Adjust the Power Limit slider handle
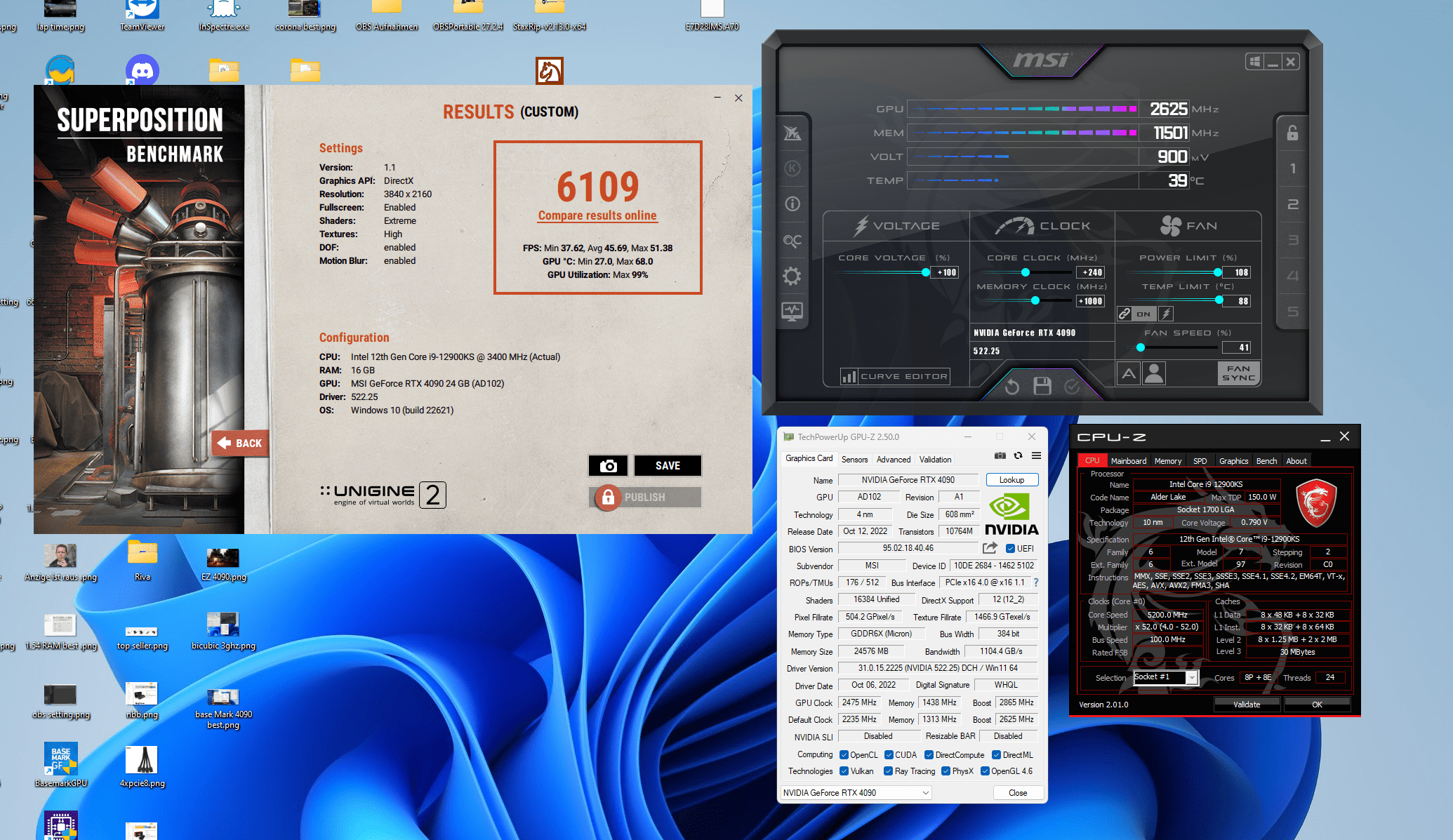1453x840 pixels. click(1218, 272)
